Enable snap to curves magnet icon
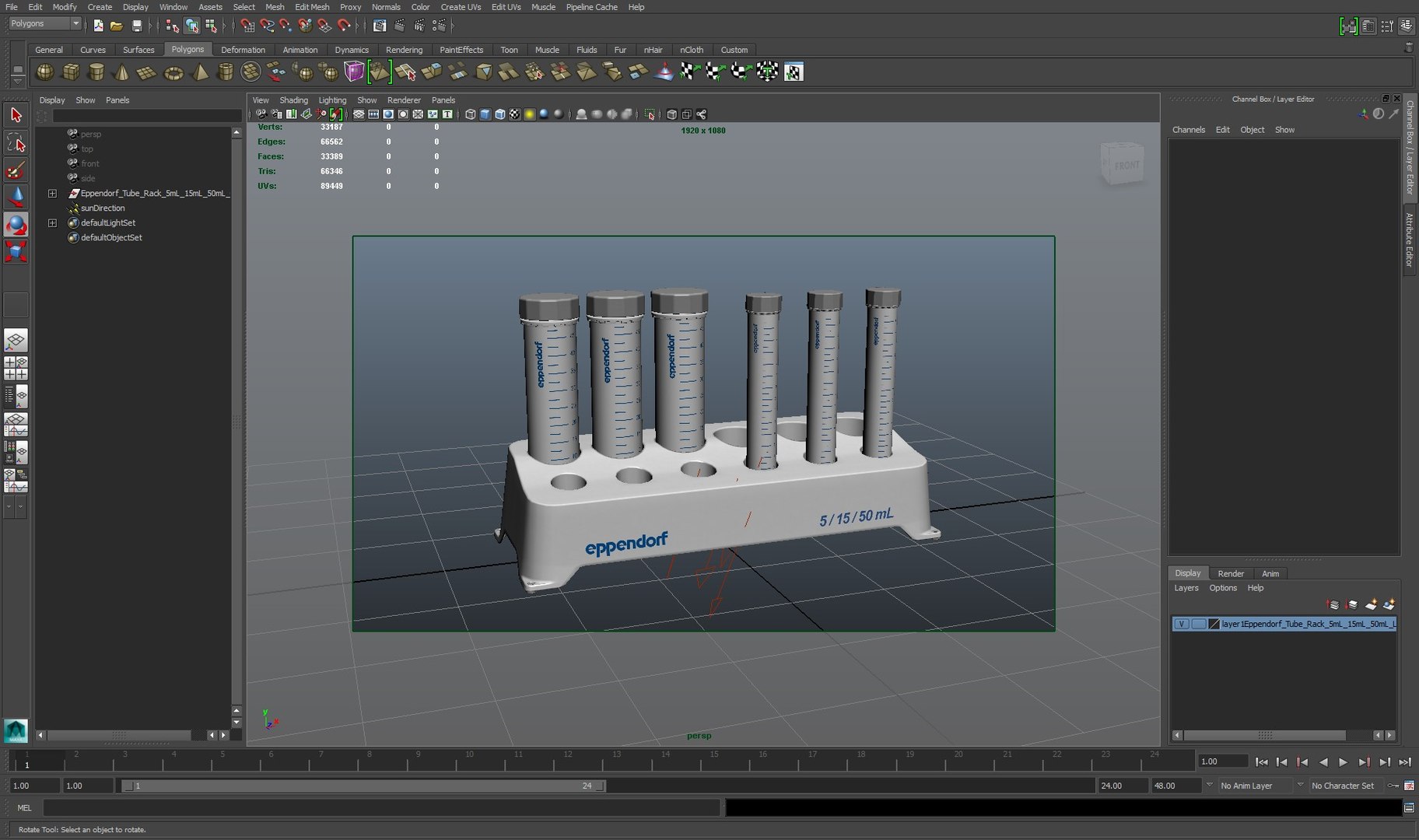Screen dimensions: 1419x840 (267, 26)
